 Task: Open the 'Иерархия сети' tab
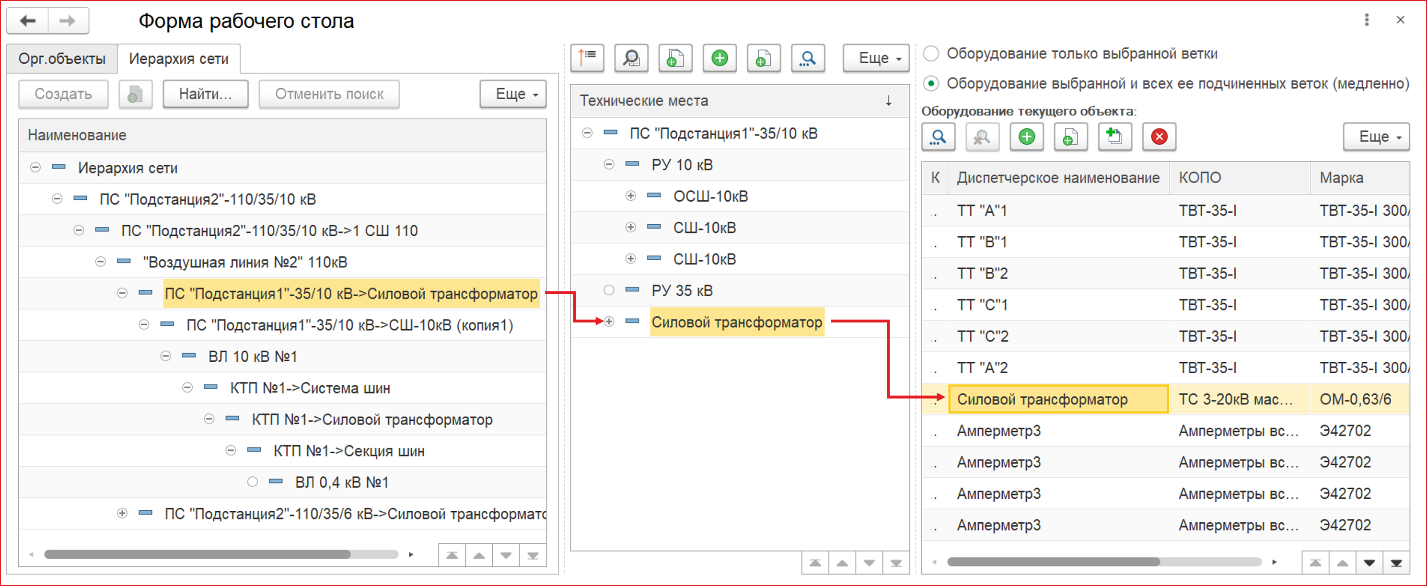[179, 59]
